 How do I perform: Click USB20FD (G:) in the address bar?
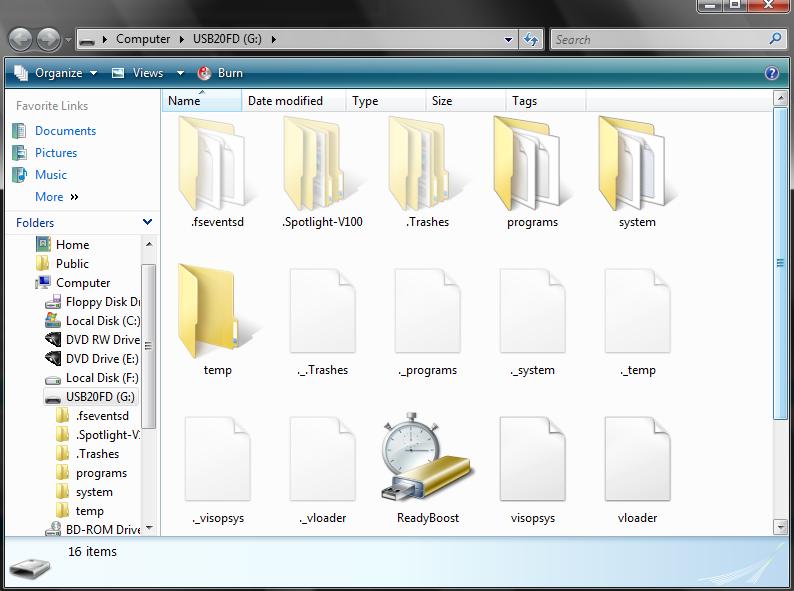[227, 39]
